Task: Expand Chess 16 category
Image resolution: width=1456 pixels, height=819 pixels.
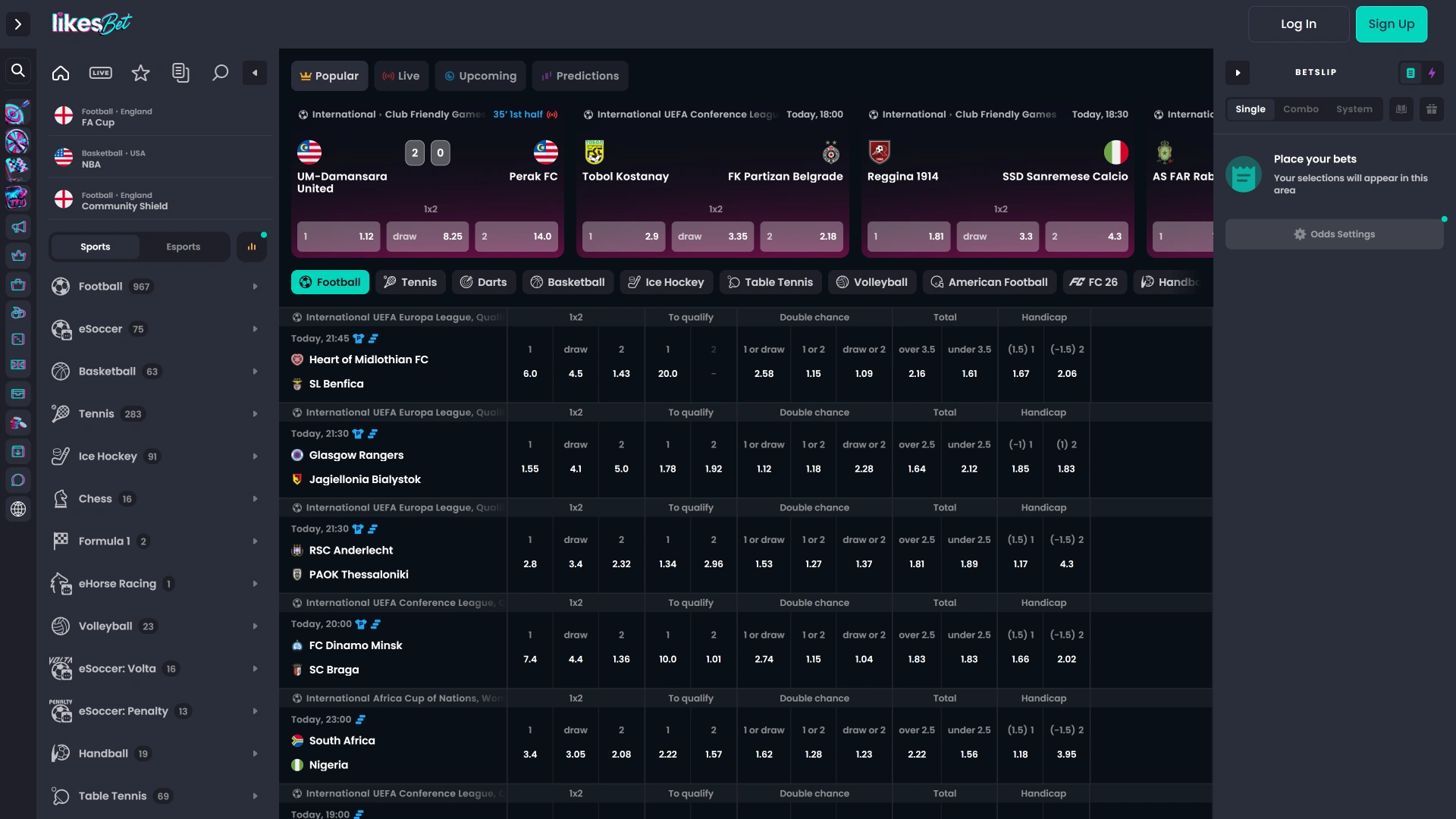Action: coord(158,499)
